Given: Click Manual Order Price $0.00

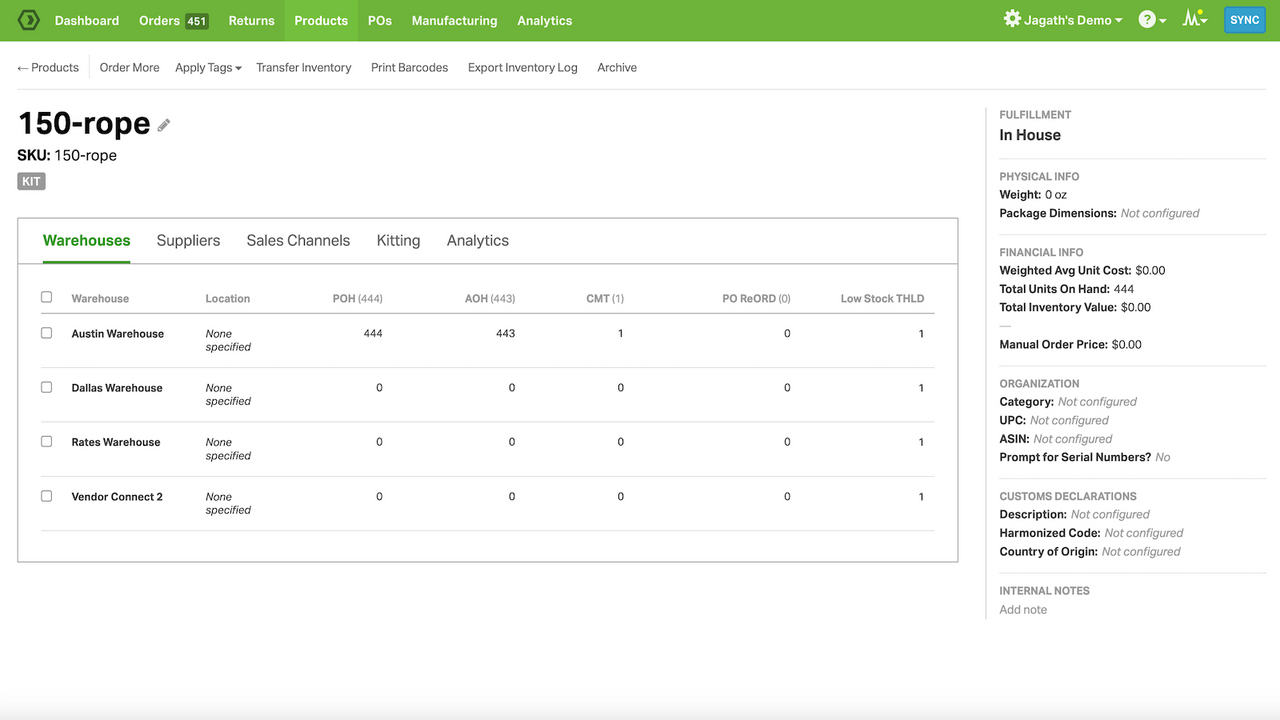Looking at the screenshot, I should point(1127,344).
